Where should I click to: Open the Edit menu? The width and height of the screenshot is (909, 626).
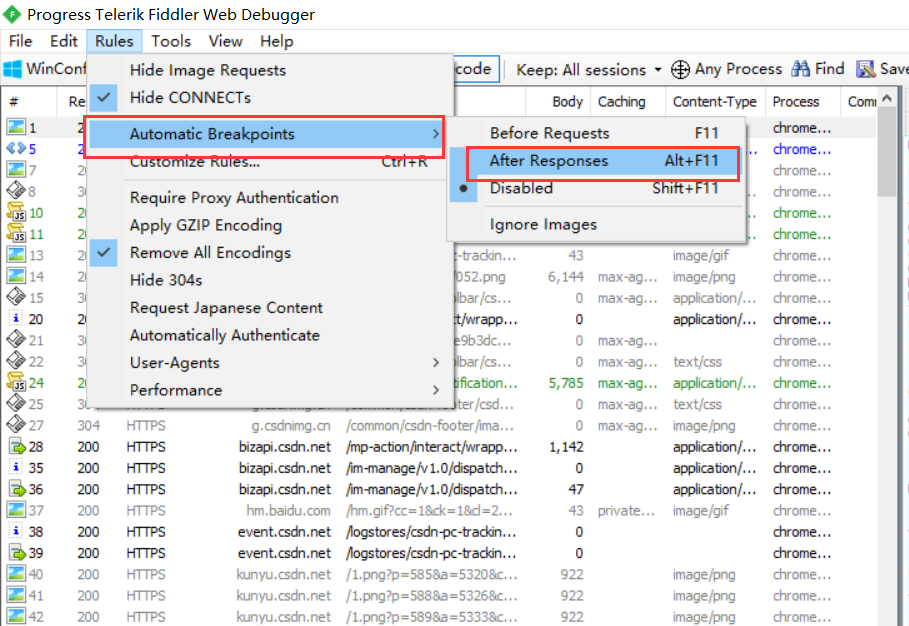pos(64,41)
